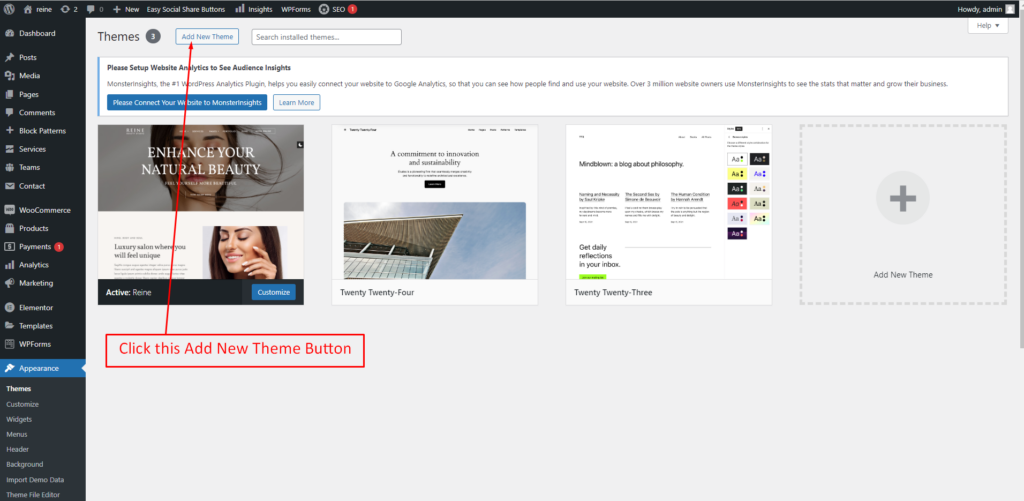The height and width of the screenshot is (501, 1024).
Task: Click the SEO gear icon in admin bar
Action: coord(324,9)
